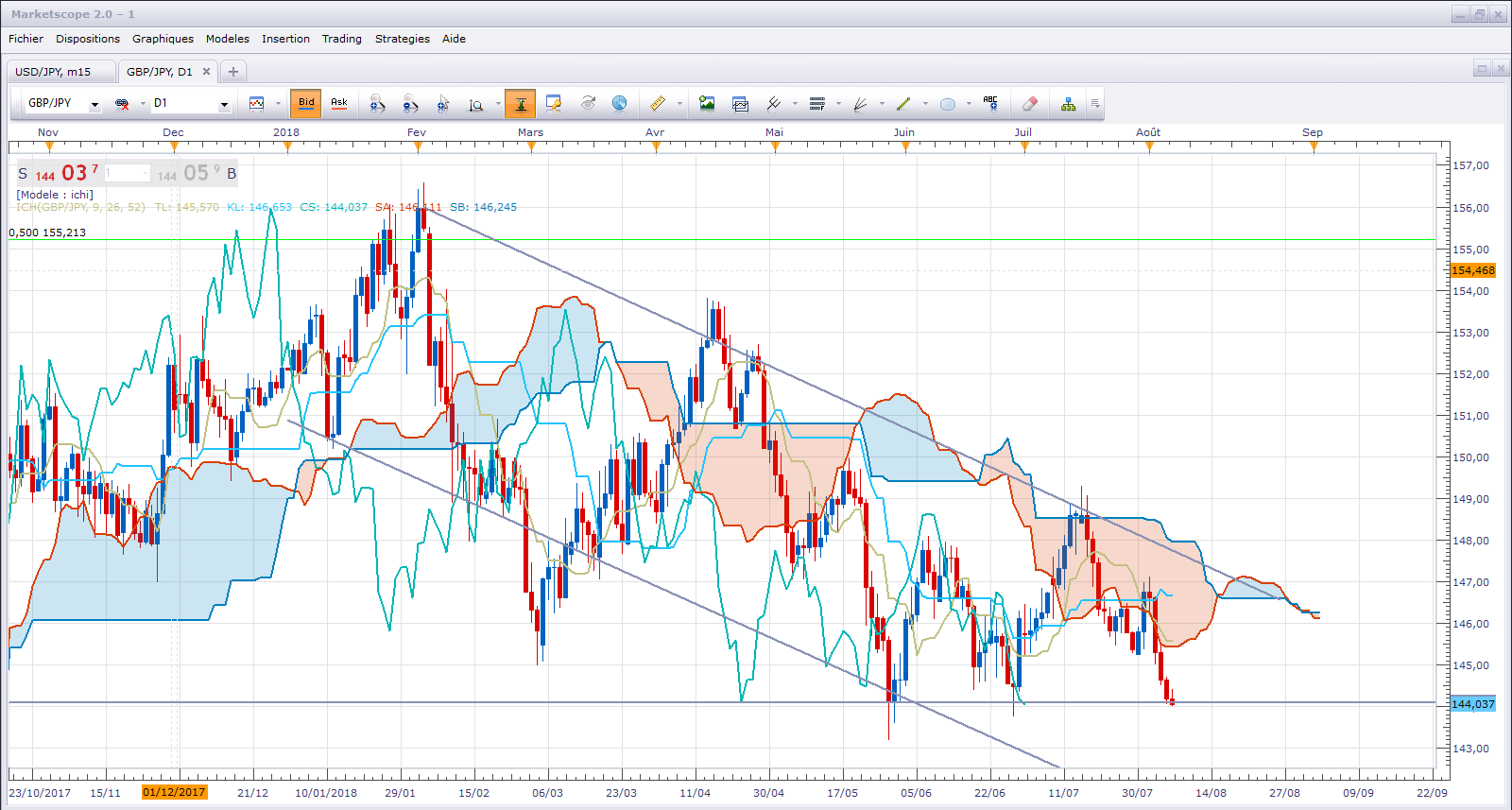Open the Strategies menu
The height and width of the screenshot is (810, 1512).
click(x=403, y=39)
